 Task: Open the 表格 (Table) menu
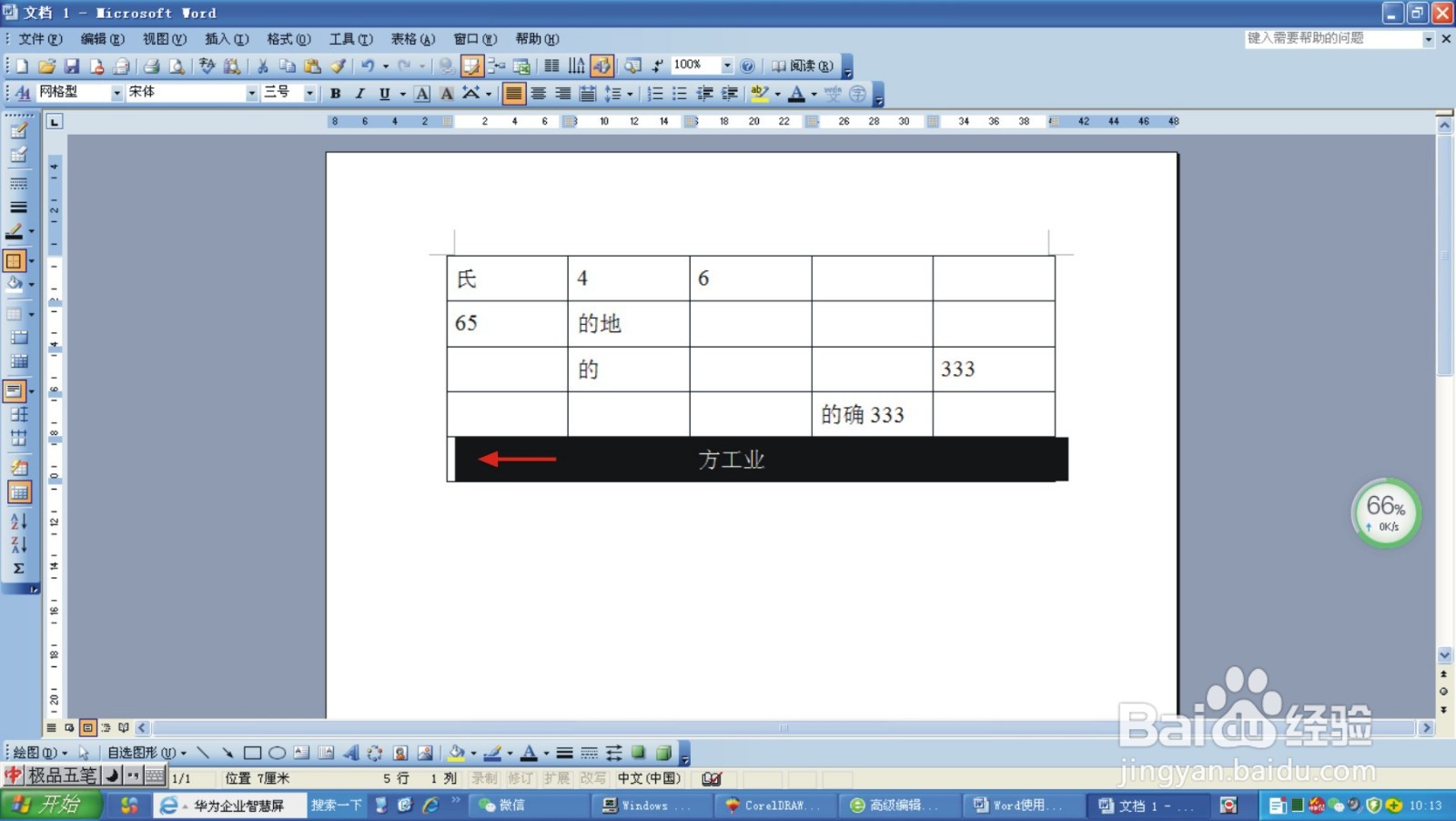tap(413, 39)
